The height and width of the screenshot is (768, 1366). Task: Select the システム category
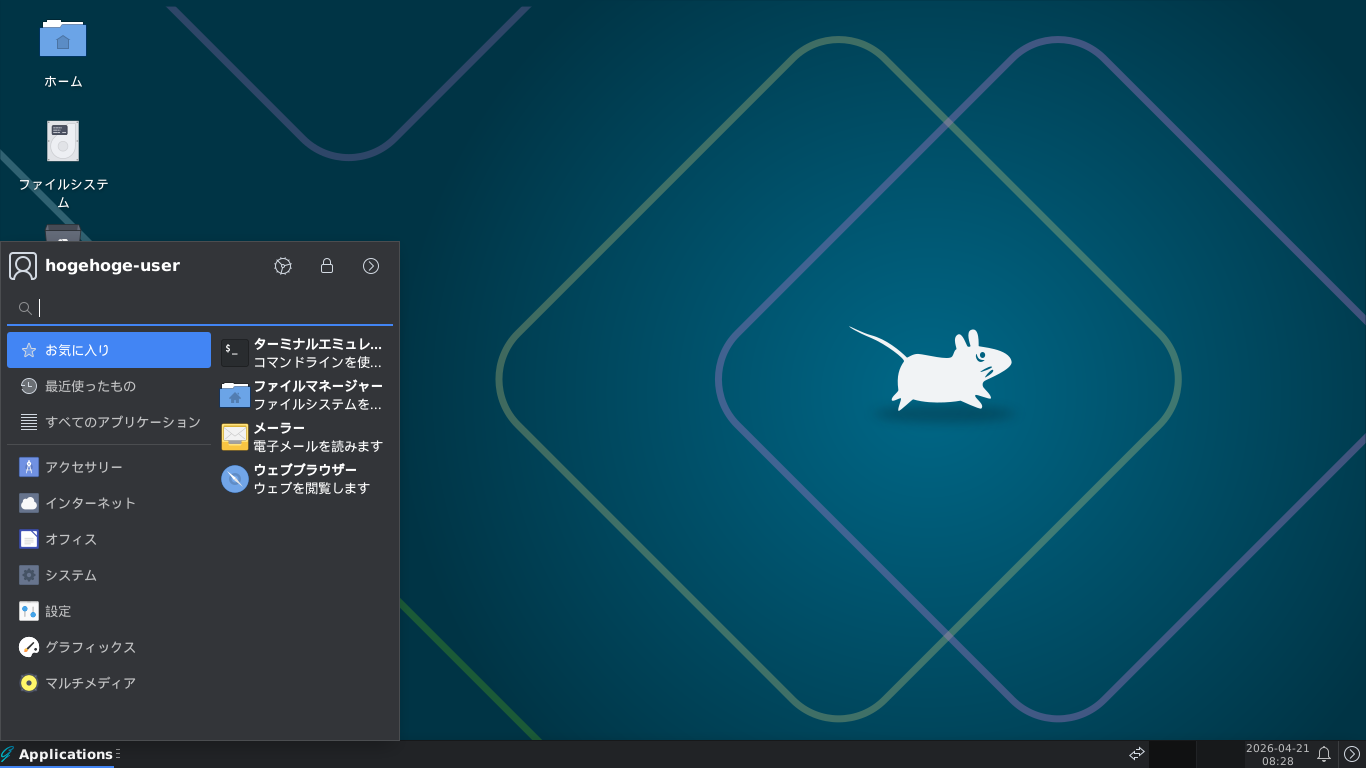70,575
